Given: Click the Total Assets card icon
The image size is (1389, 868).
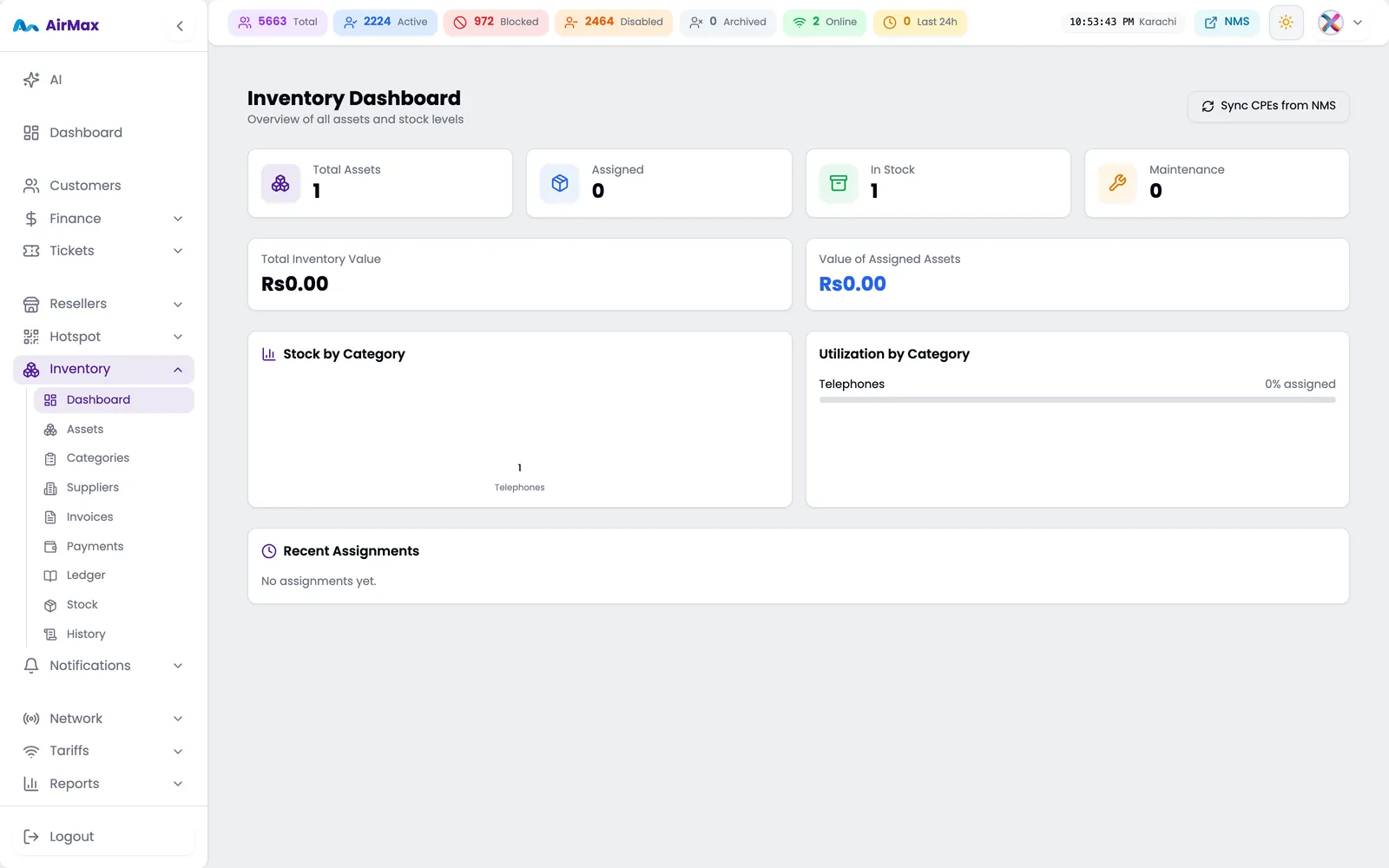Looking at the screenshot, I should [x=280, y=183].
